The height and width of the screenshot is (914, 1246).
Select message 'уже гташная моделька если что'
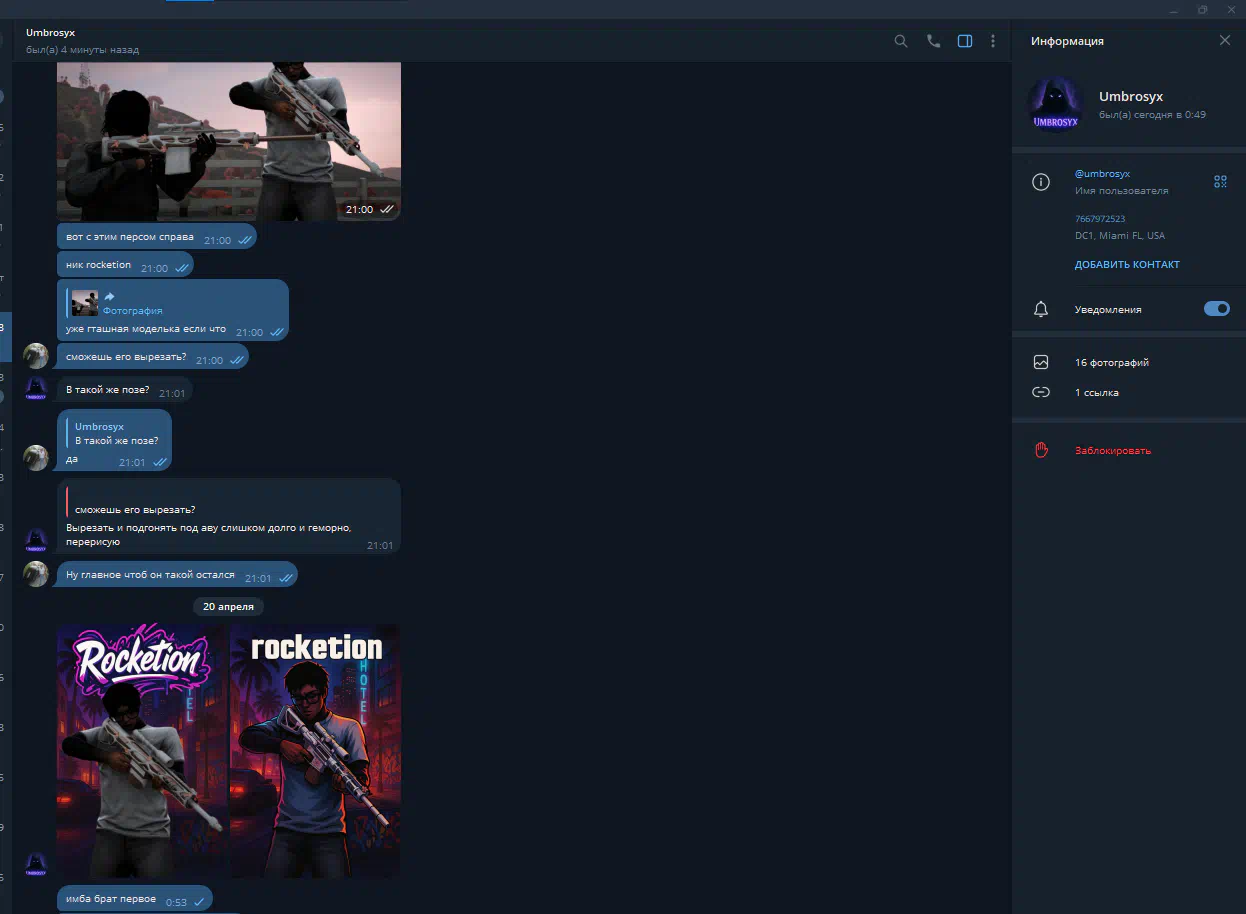point(173,310)
